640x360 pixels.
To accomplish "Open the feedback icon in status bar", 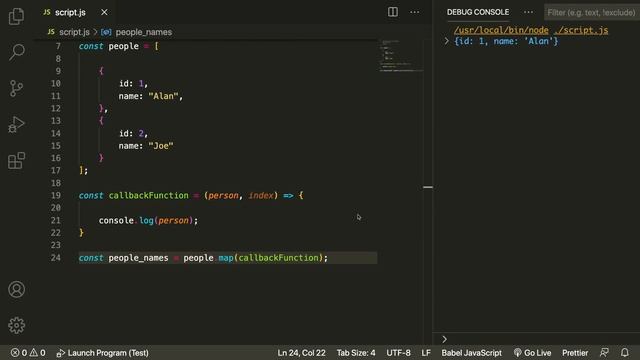I will coord(604,353).
